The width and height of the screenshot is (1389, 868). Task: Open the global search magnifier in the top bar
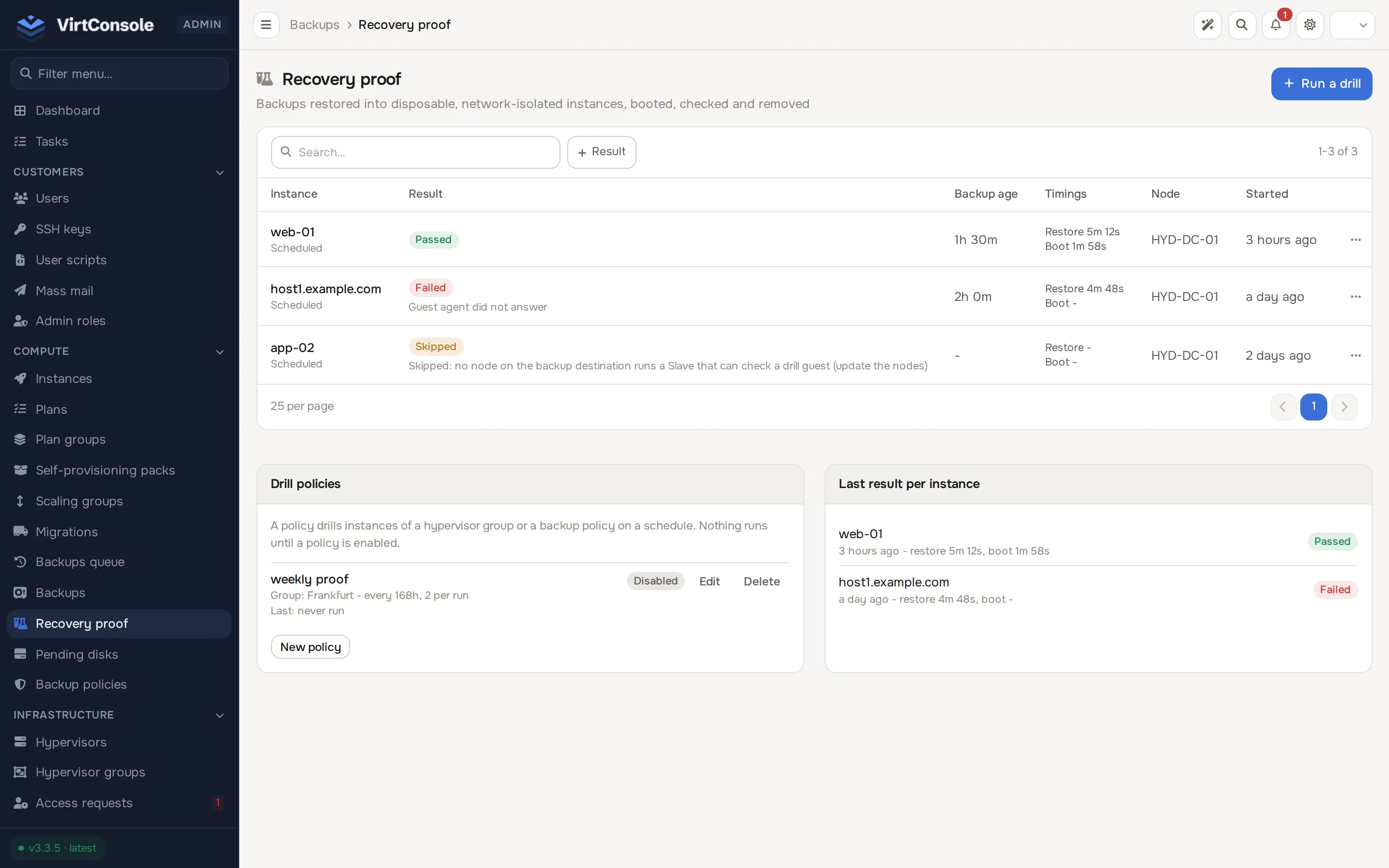1241,25
